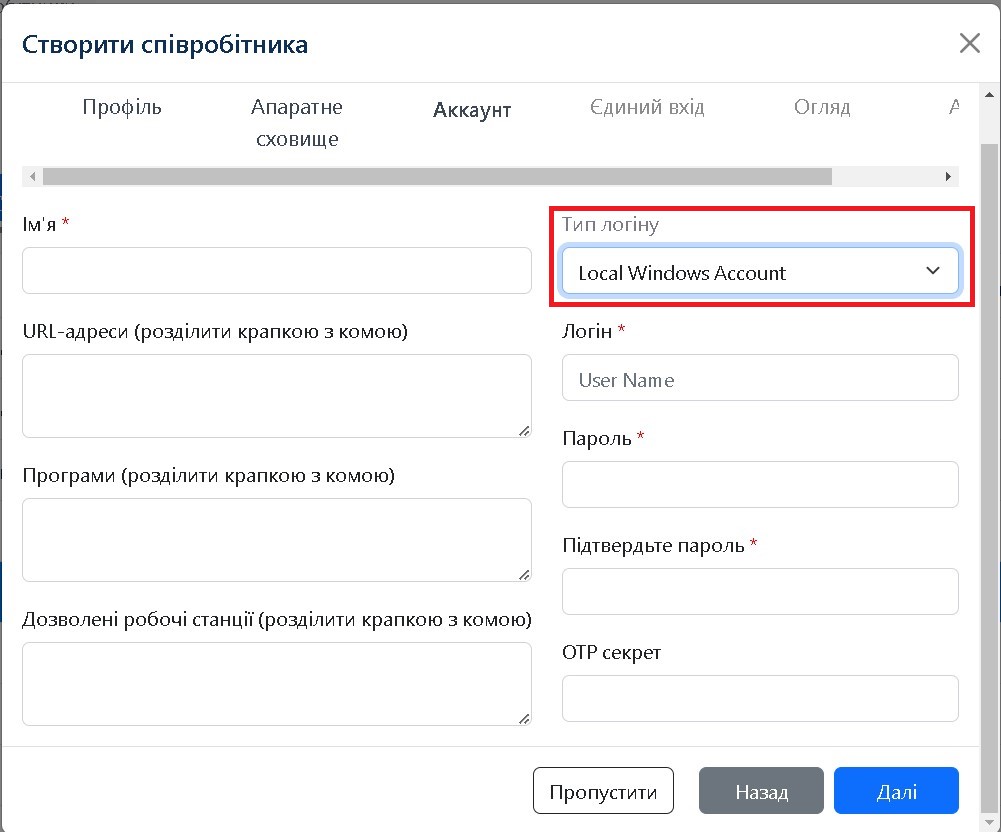1001x832 pixels.
Task: Focus the Ім'я input field
Action: coord(276,271)
